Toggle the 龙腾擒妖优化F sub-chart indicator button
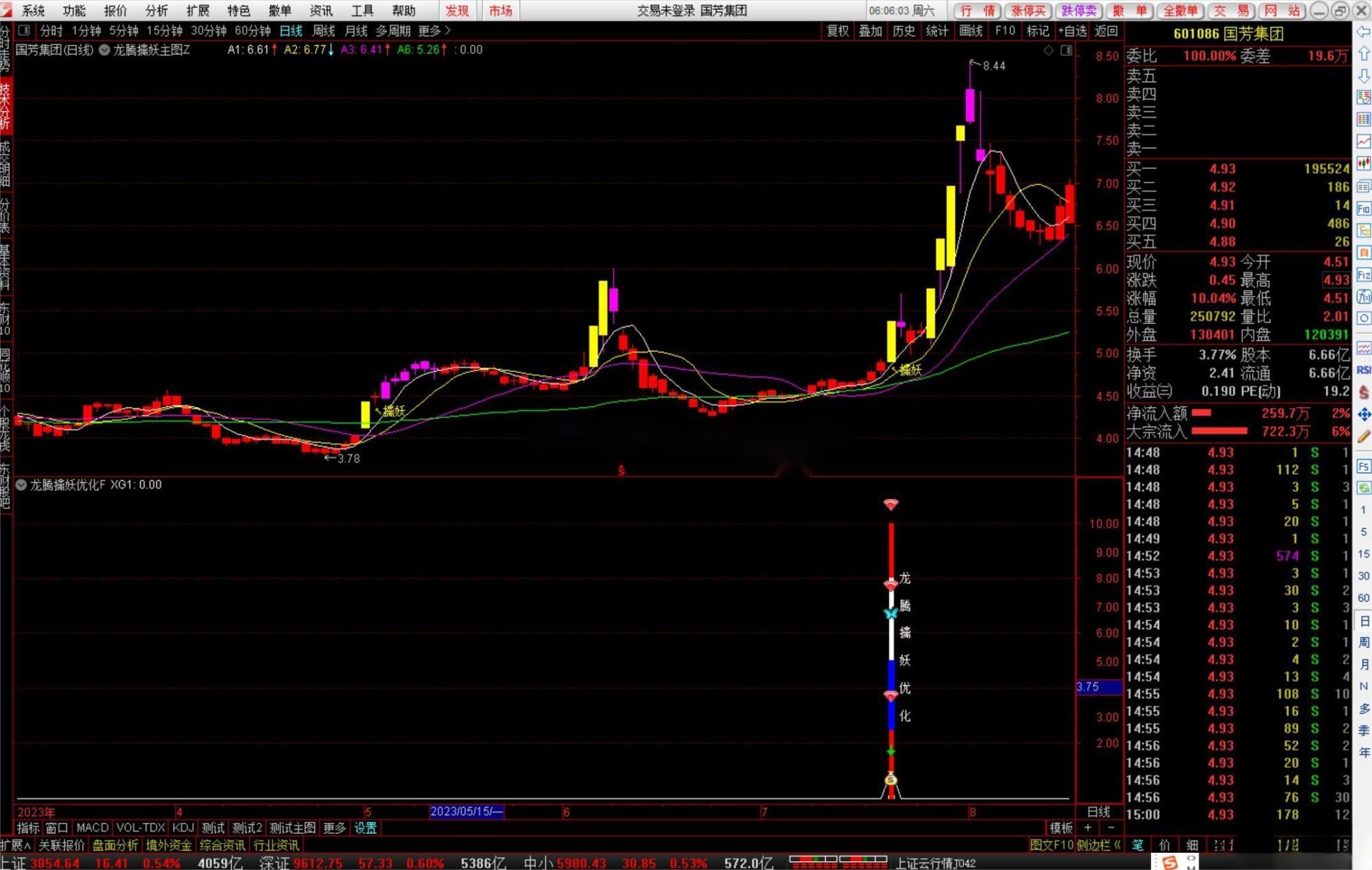Screen dimensions: 1372x870 (21, 485)
